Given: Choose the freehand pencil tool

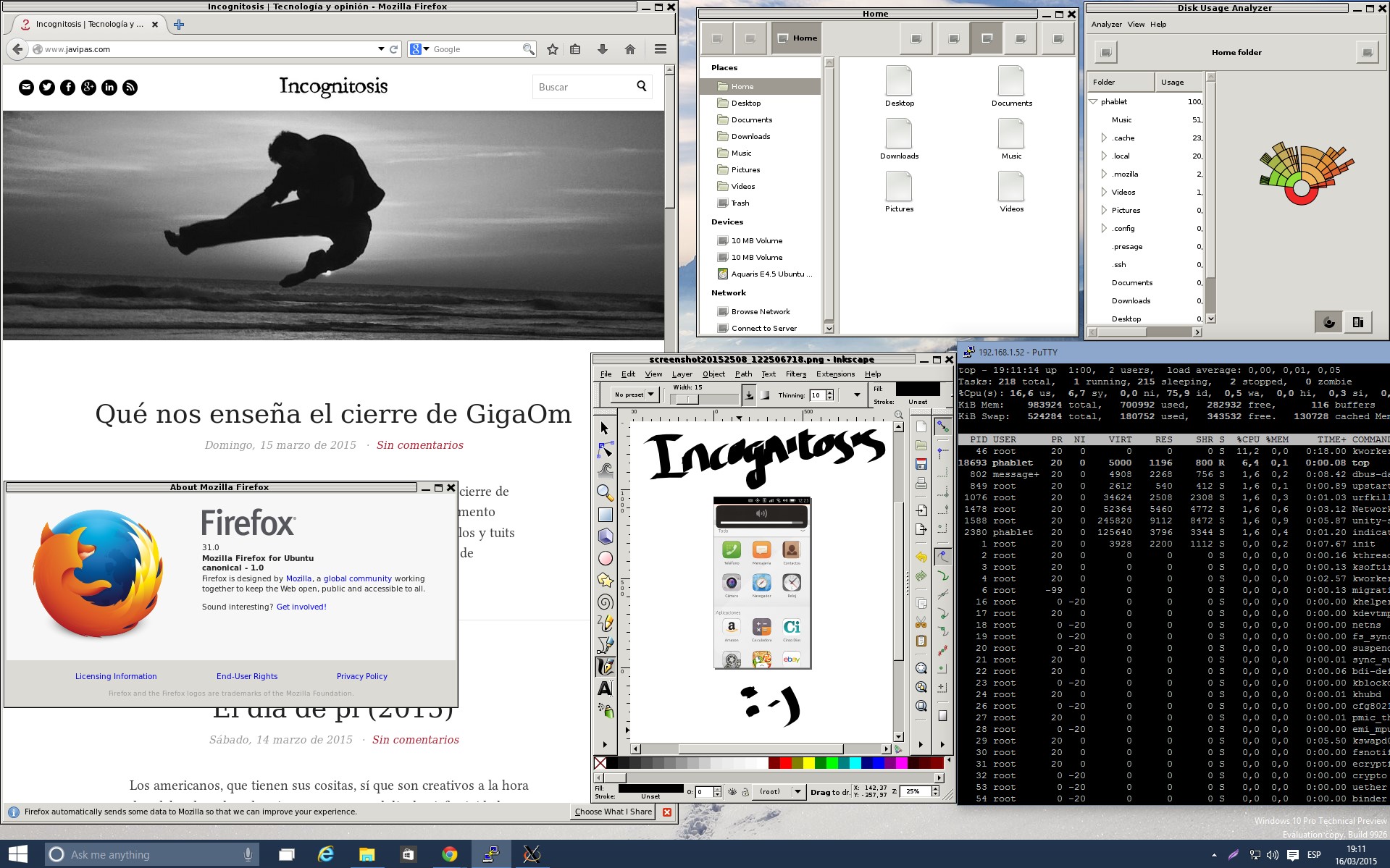Looking at the screenshot, I should point(606,623).
